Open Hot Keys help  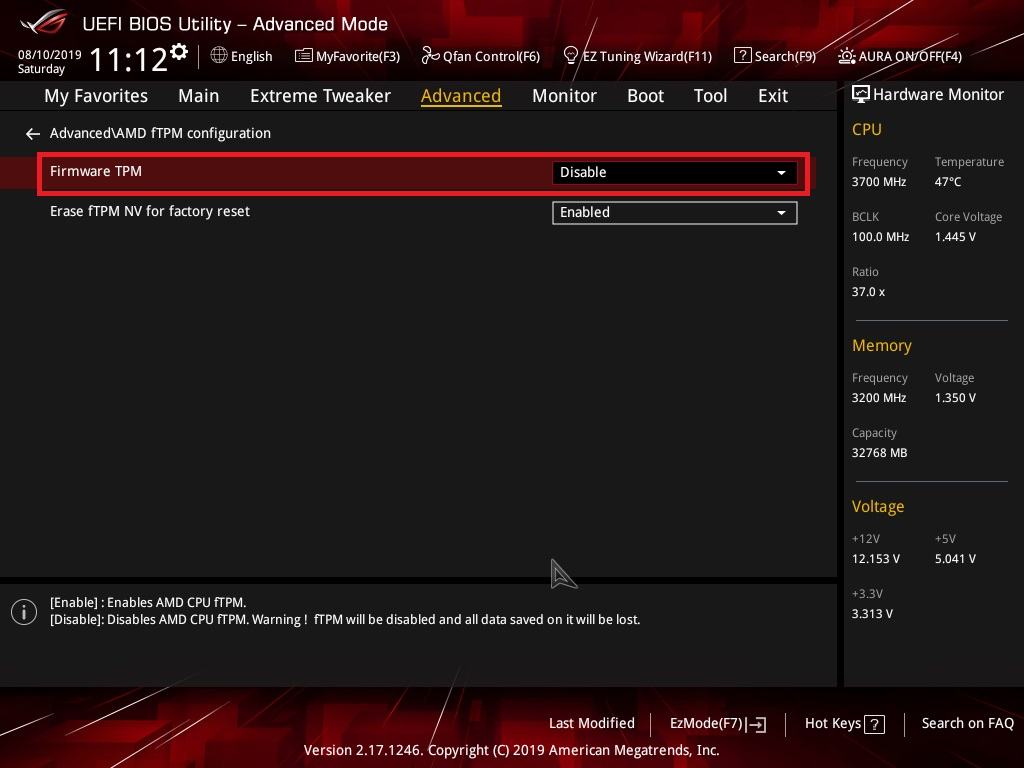tap(833, 724)
